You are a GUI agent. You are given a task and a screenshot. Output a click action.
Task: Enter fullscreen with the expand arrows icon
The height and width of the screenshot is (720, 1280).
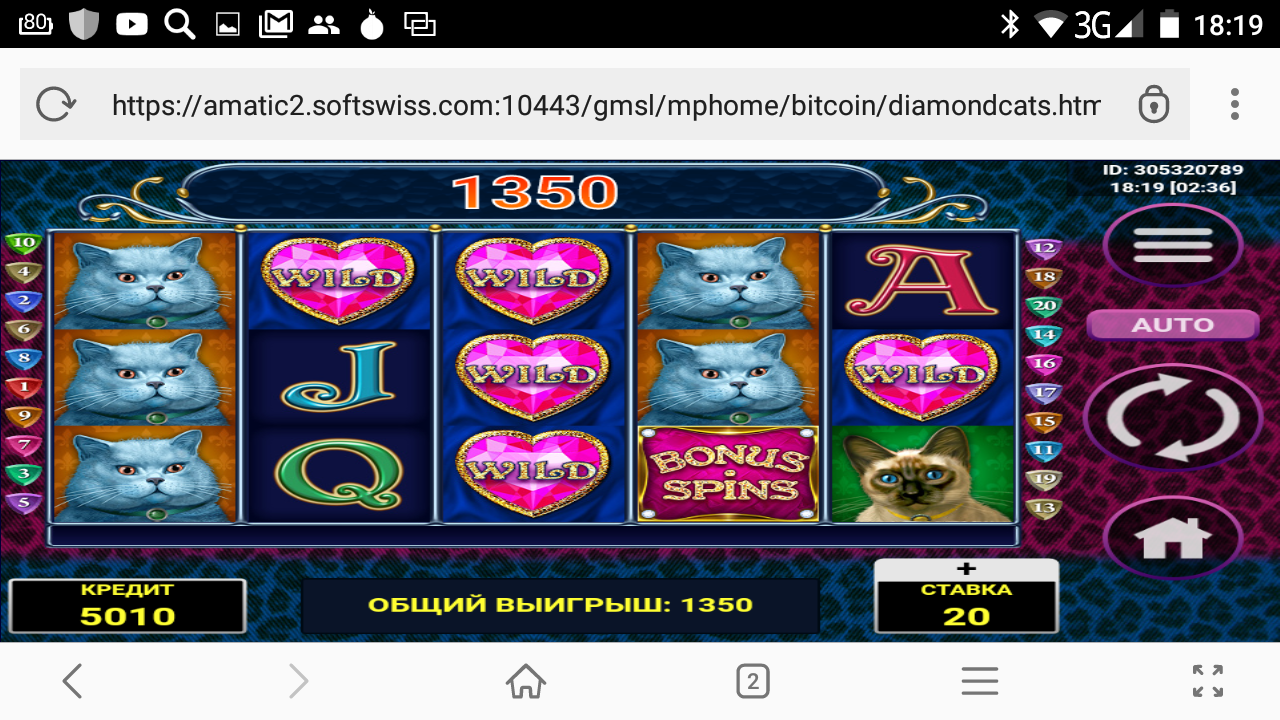(x=1208, y=682)
